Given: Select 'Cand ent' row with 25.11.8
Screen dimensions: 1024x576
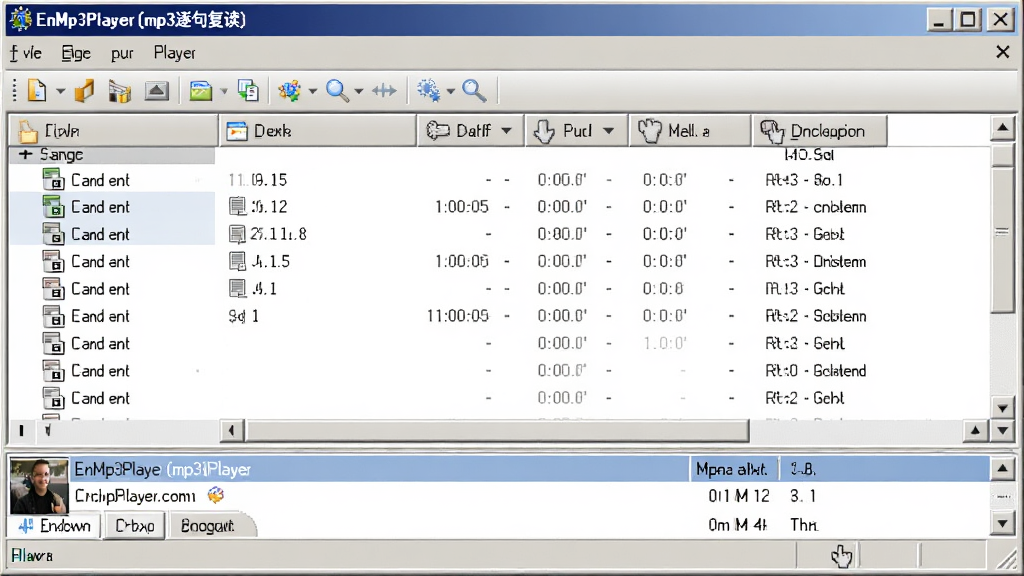Looking at the screenshot, I should coord(112,234).
